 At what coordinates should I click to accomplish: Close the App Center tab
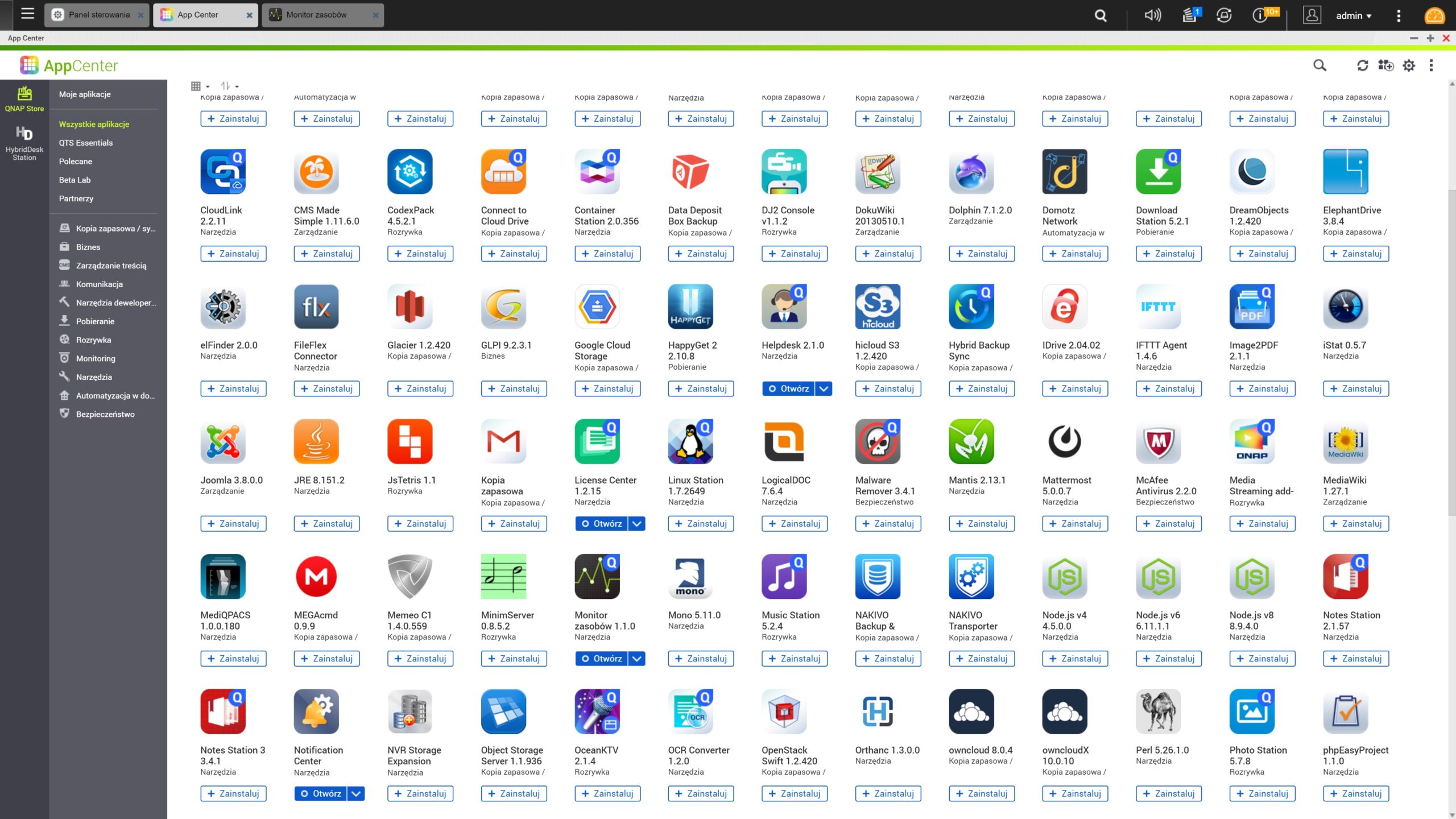[x=249, y=16]
